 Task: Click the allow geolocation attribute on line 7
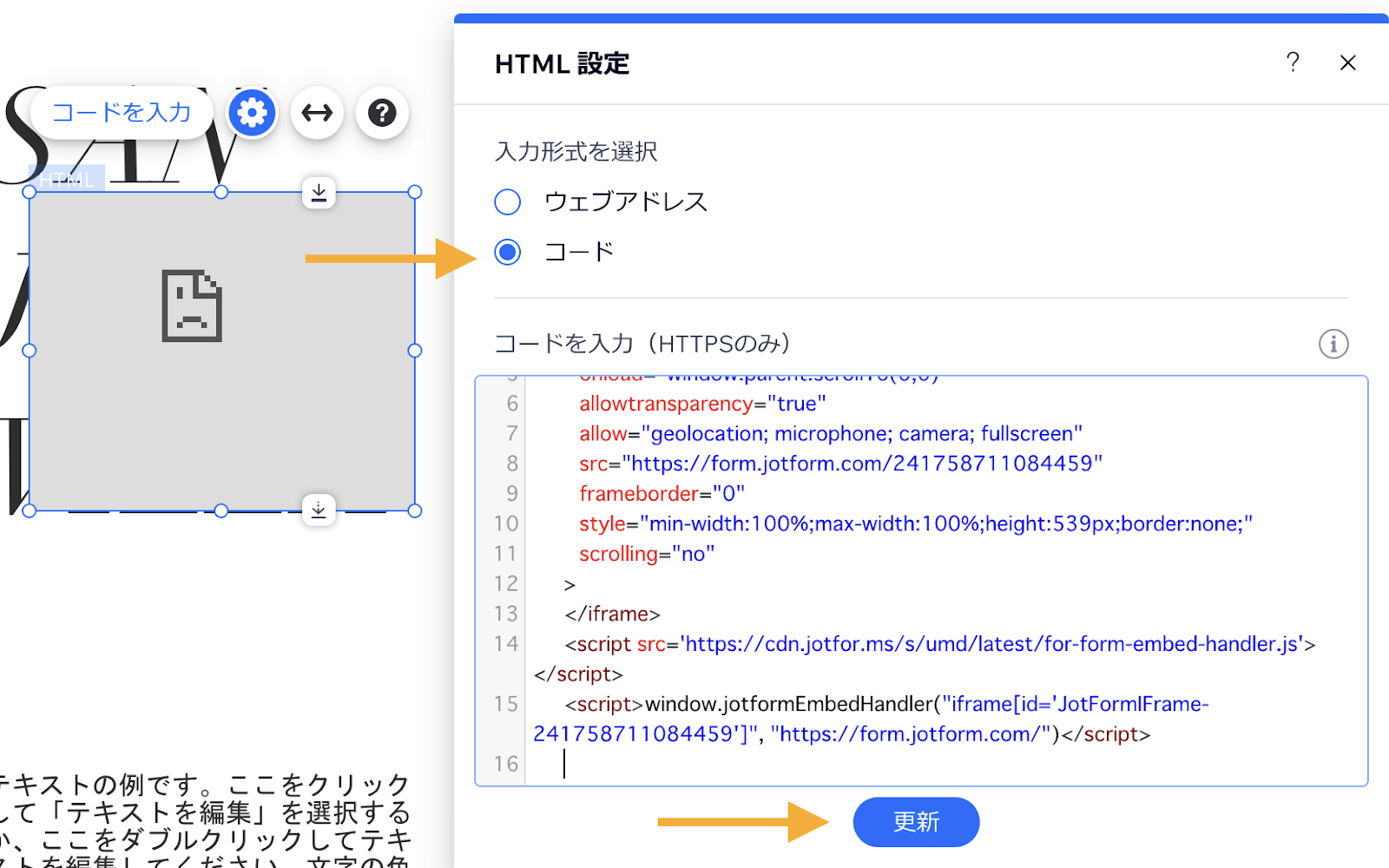click(x=831, y=434)
